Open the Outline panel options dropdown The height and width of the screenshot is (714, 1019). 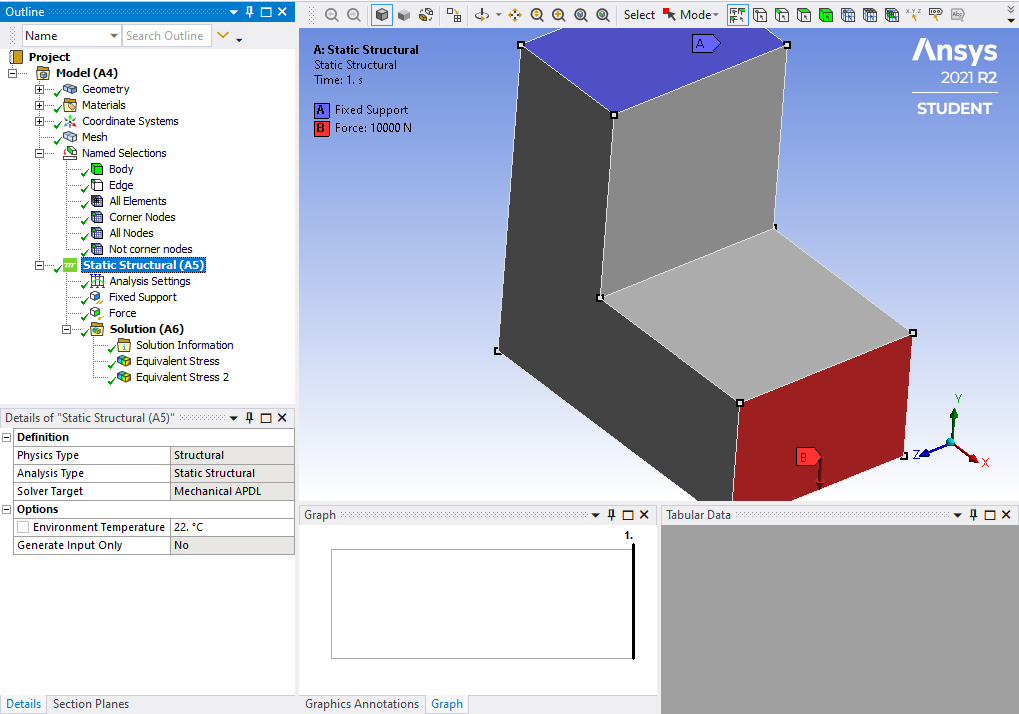(x=234, y=12)
